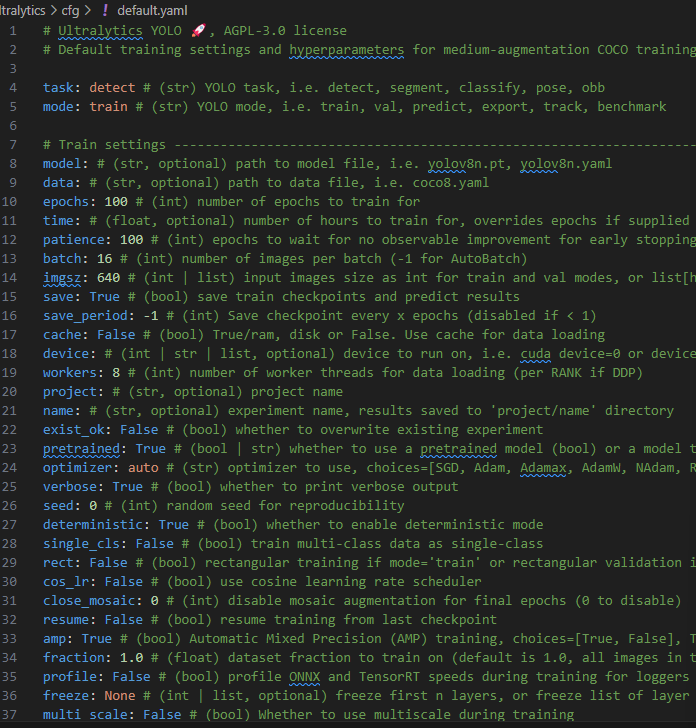Click 'coco8.yaml' in data comment
This screenshot has height=728, width=696.
[x=451, y=183]
